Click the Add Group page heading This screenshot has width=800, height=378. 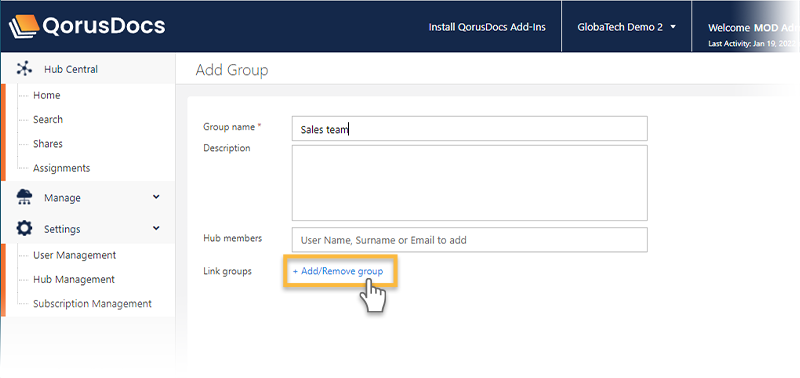(x=232, y=70)
